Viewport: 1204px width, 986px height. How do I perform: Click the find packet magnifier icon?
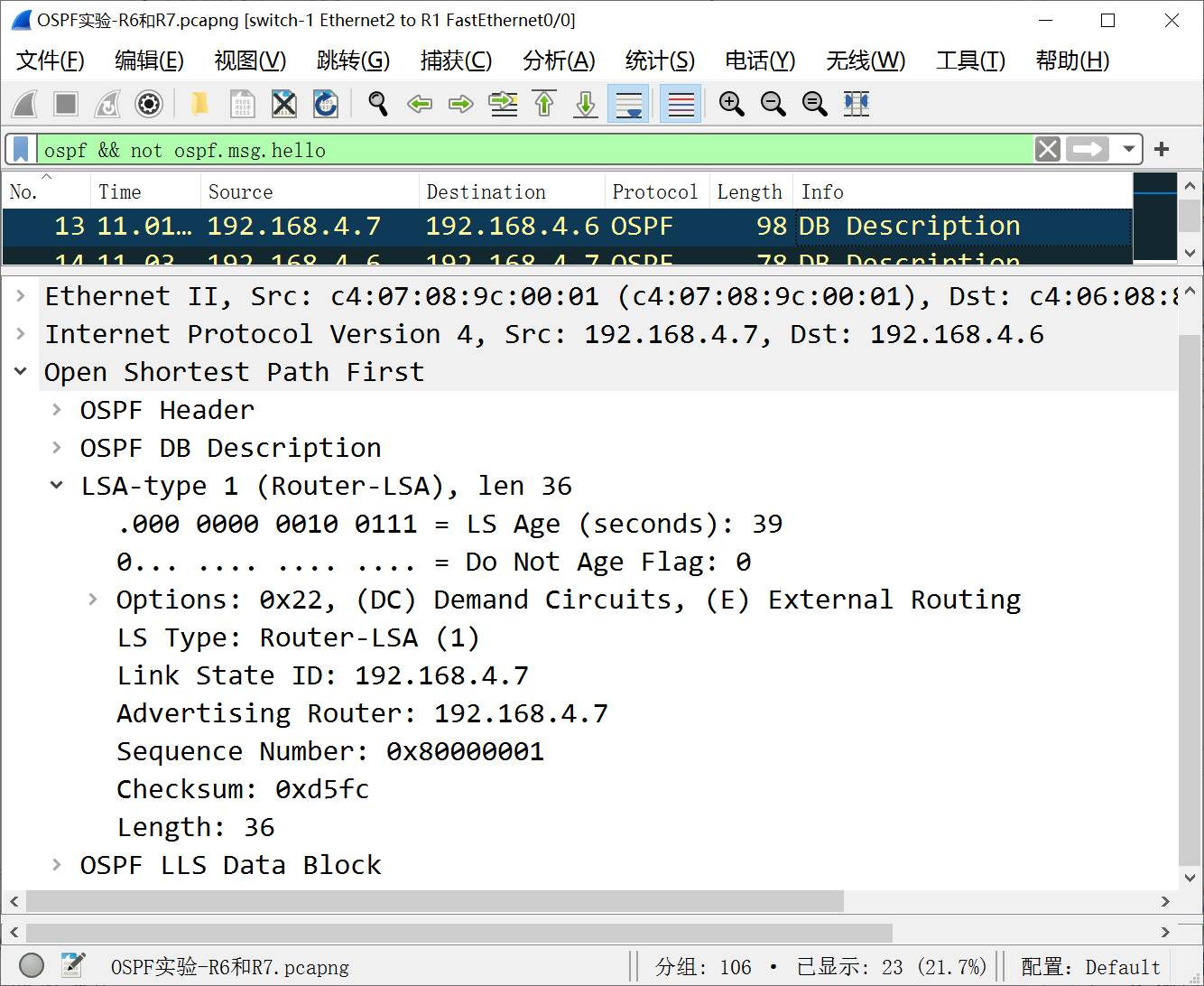pos(378,104)
